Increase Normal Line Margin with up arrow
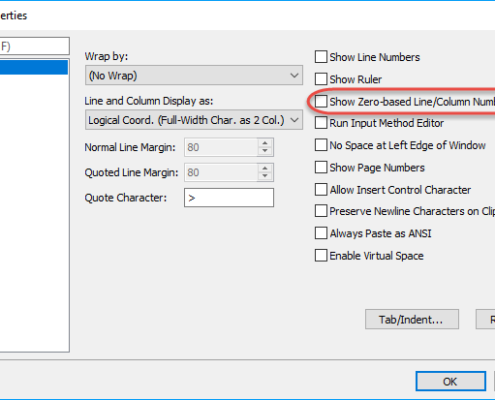Screen dimensions: 495x400 click(265, 143)
